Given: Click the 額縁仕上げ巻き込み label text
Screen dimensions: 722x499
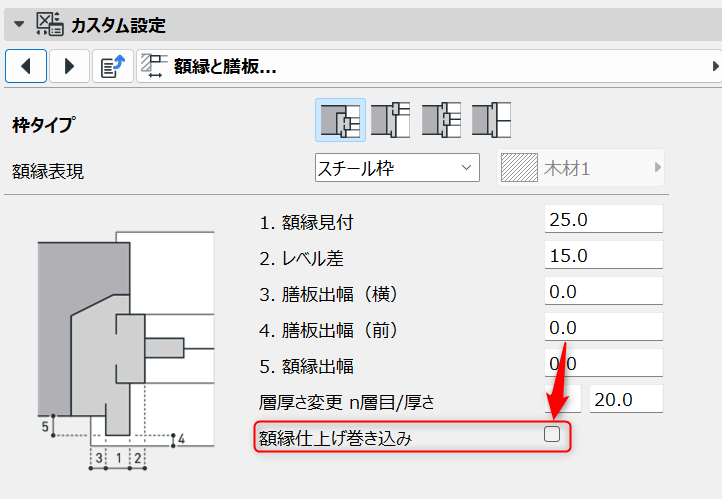Looking at the screenshot, I should click(335, 438).
